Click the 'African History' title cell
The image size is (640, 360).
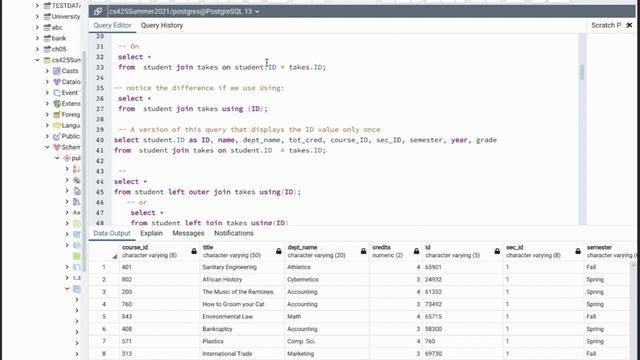[242, 280]
